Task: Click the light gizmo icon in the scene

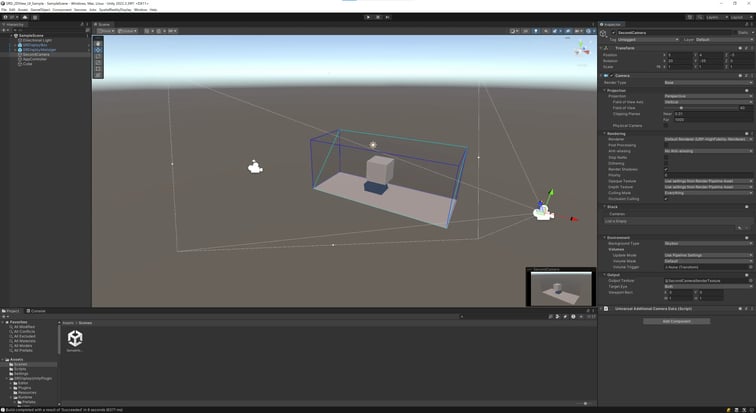Action: click(373, 145)
